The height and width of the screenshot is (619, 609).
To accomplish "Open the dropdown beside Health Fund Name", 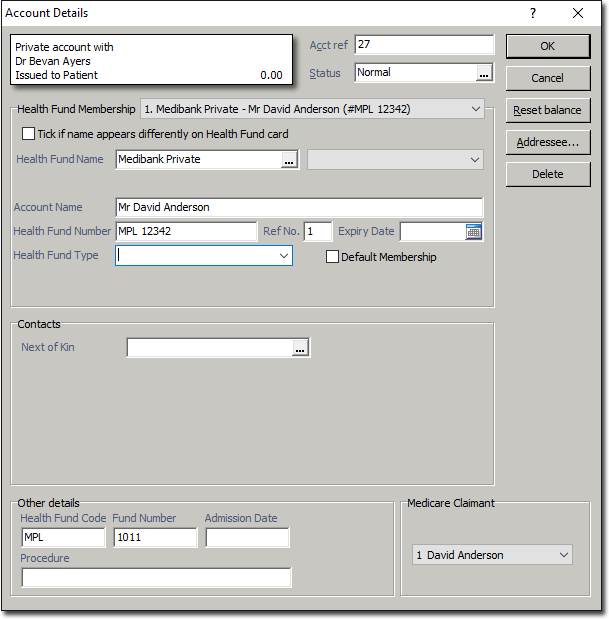I will 474,160.
